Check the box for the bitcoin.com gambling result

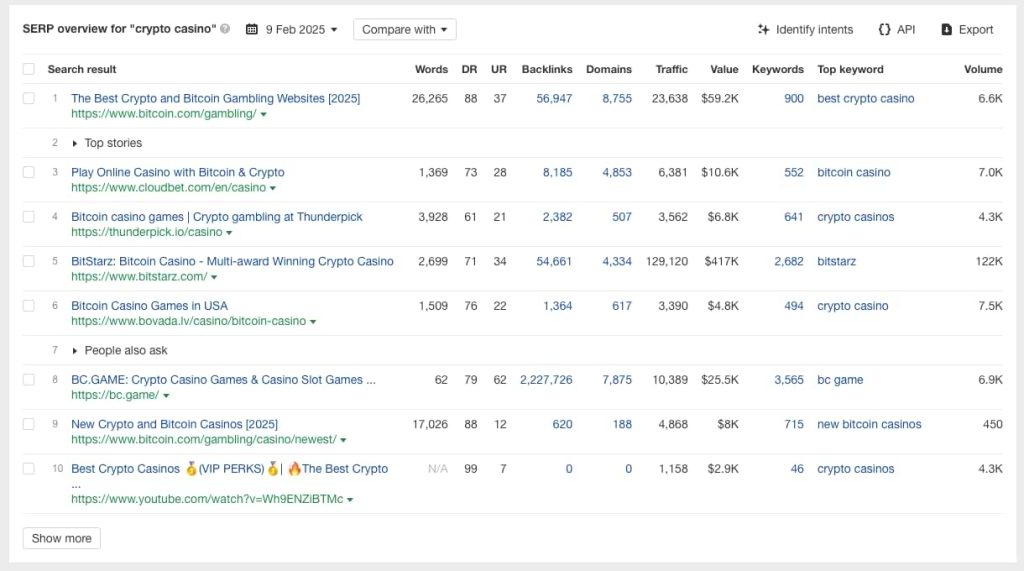pyautogui.click(x=29, y=98)
